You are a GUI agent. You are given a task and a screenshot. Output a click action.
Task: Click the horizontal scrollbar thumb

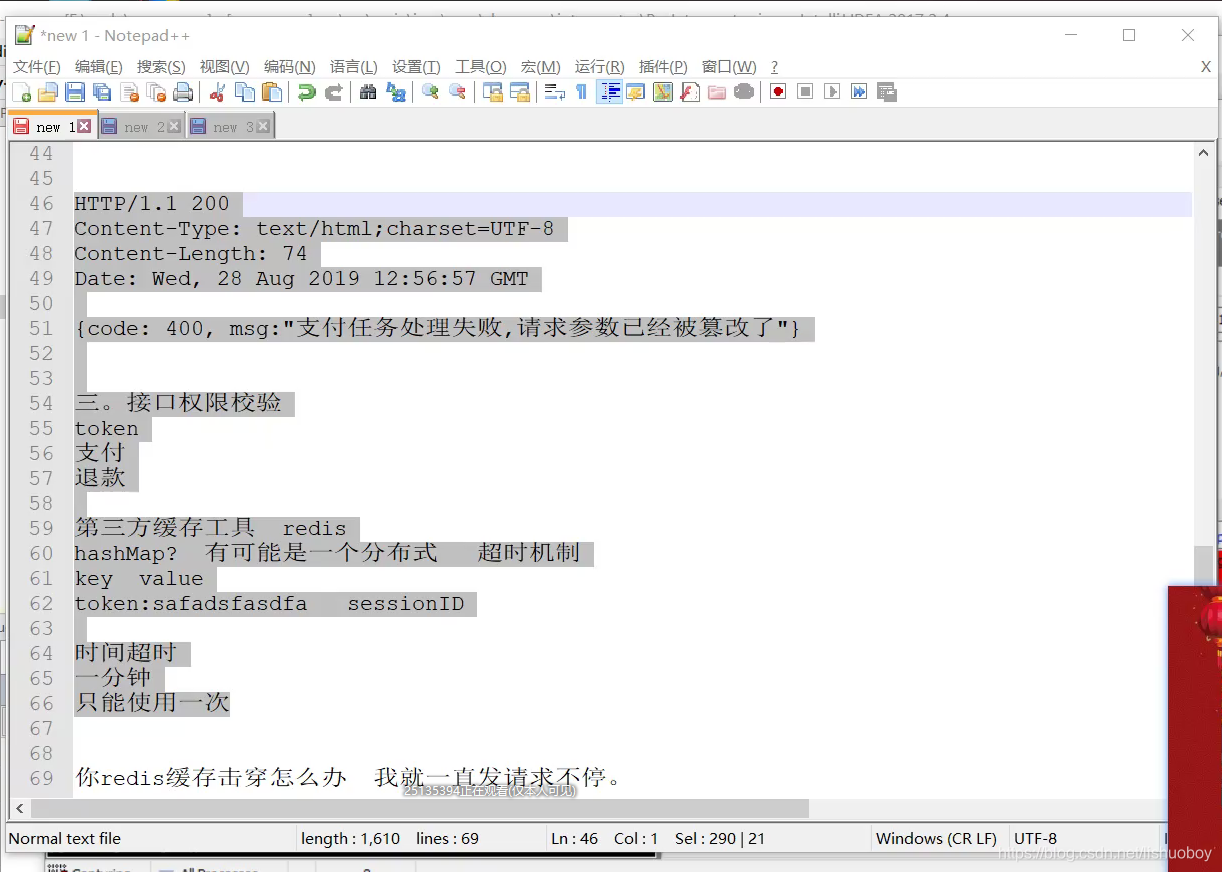pos(420,808)
